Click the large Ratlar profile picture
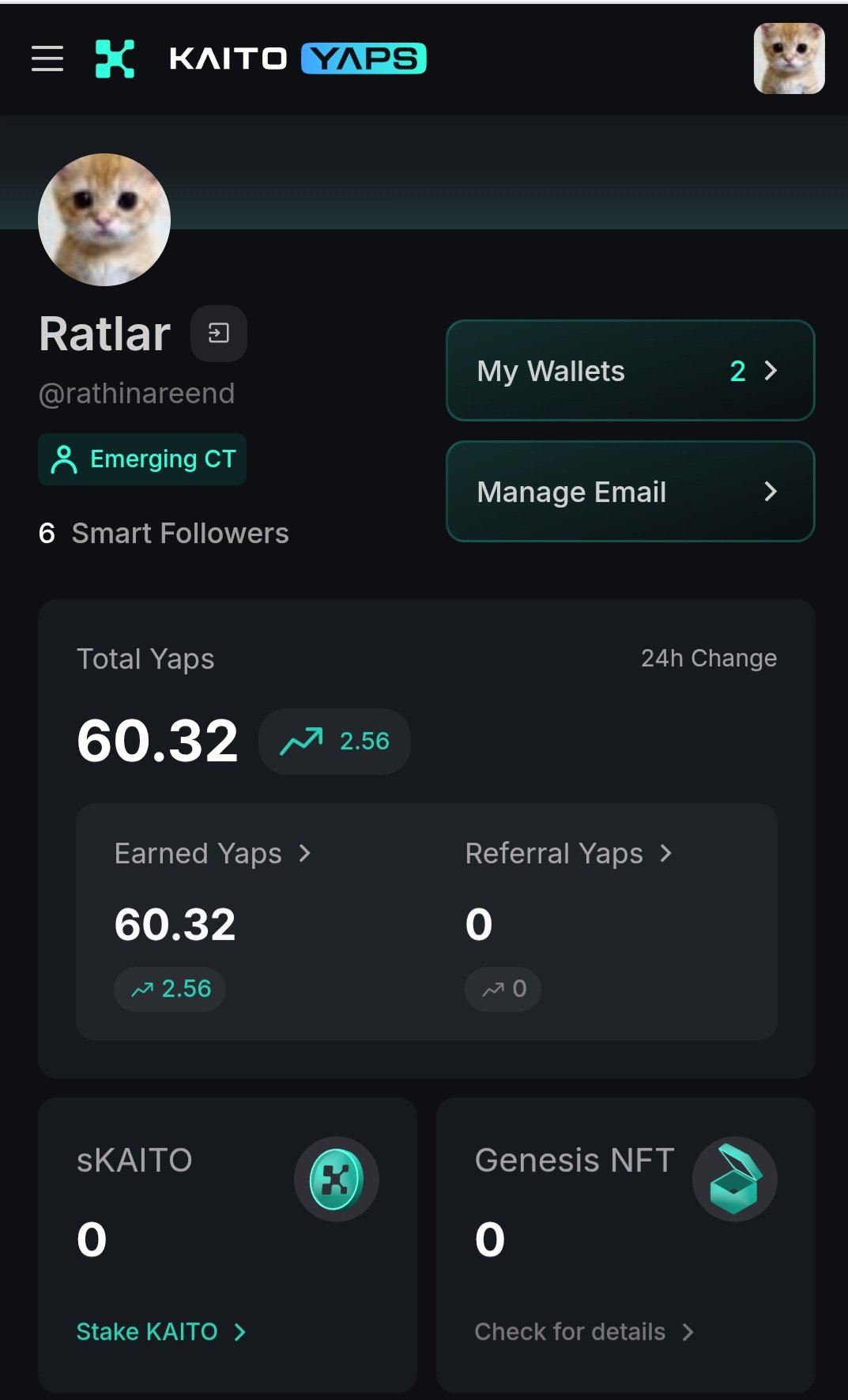 tap(104, 220)
